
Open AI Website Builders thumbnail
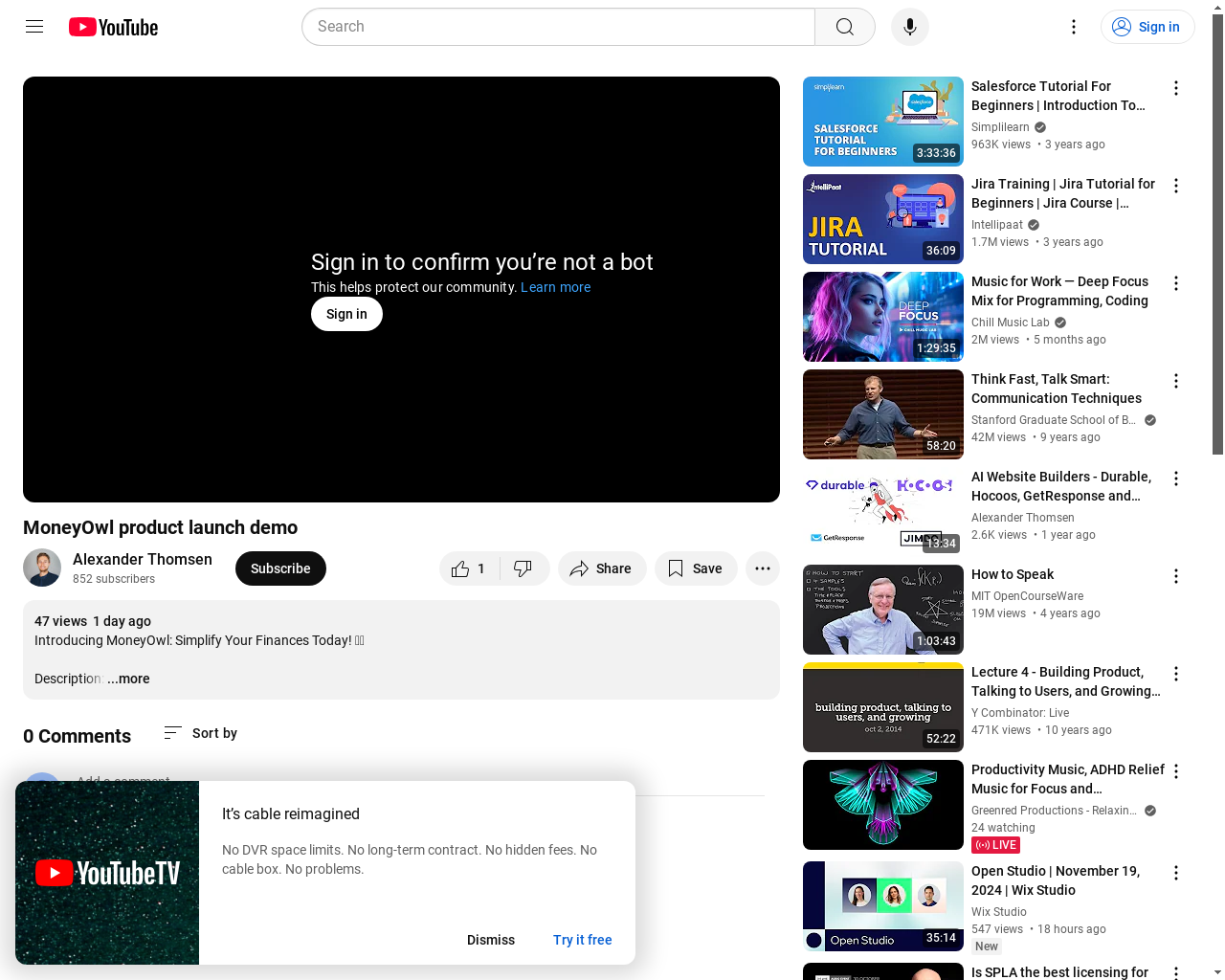pos(883,512)
